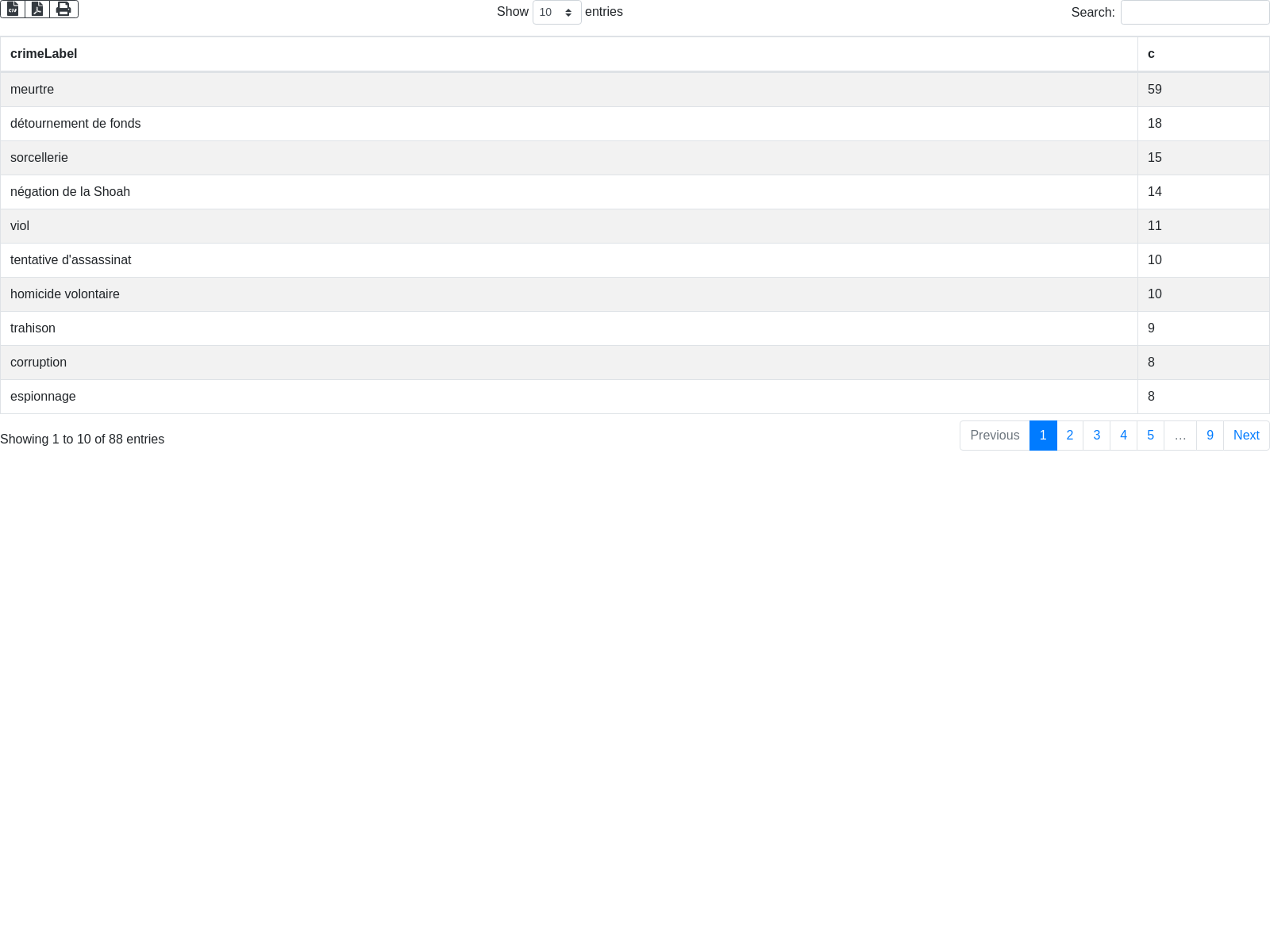This screenshot has width=1270, height=952.
Task: Click the Search input field
Action: pyautogui.click(x=1194, y=13)
